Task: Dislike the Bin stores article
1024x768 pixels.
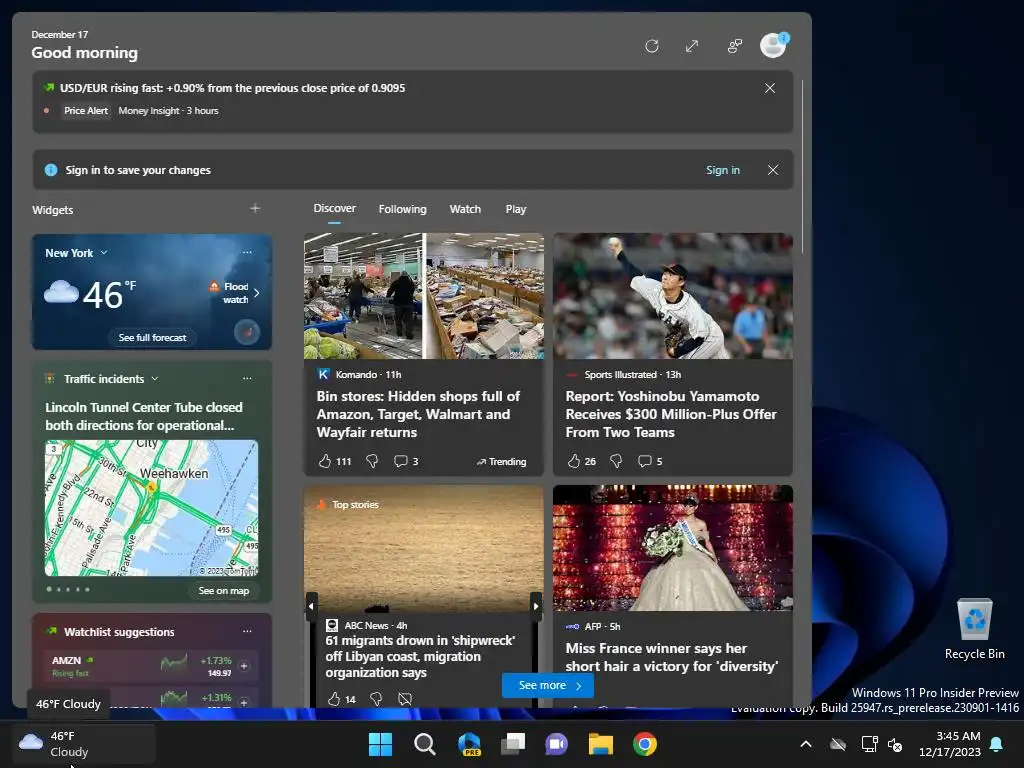Action: 372,461
